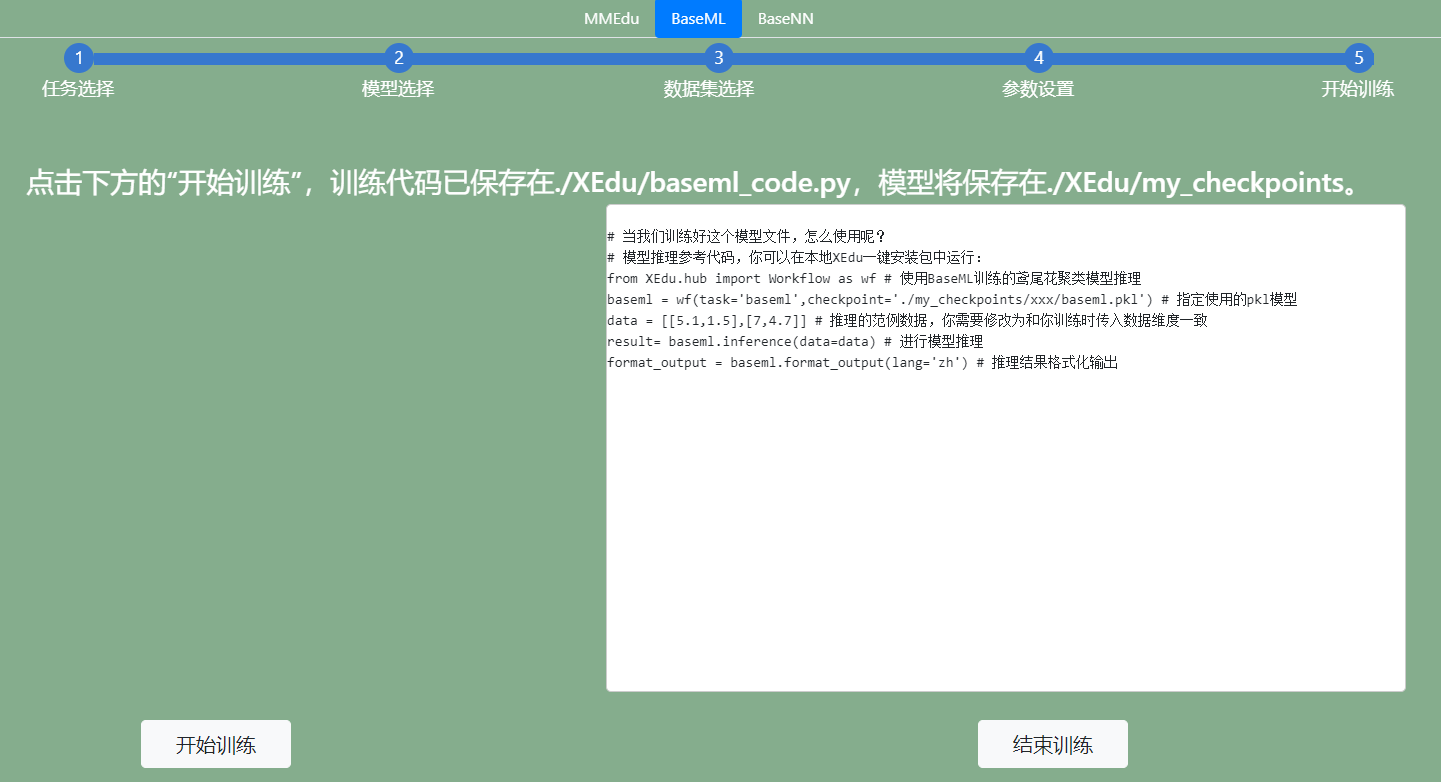Click the progress bar segment between steps 1 and 2
The width and height of the screenshot is (1441, 782).
coord(238,58)
